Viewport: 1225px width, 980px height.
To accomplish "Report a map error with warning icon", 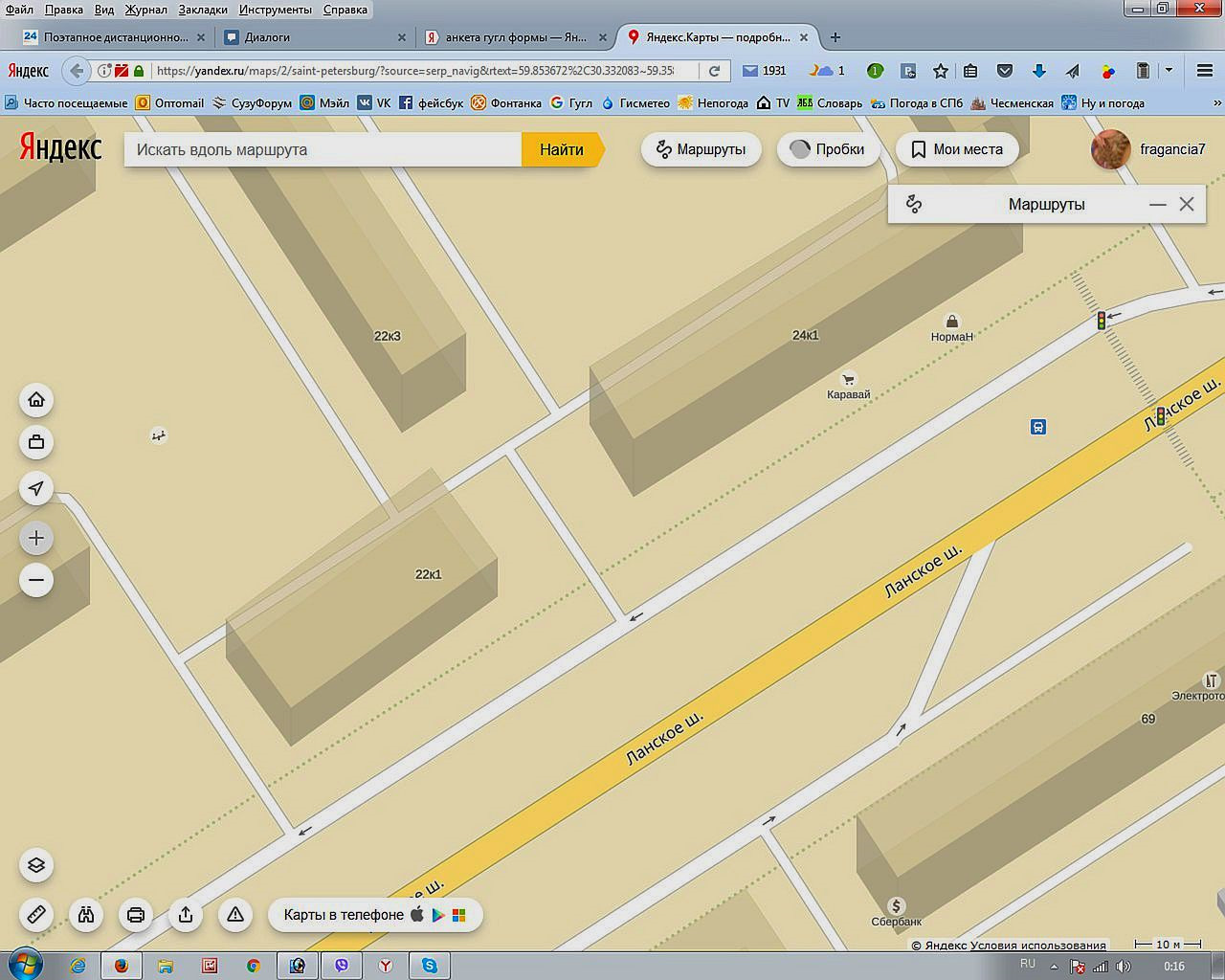I will point(235,915).
